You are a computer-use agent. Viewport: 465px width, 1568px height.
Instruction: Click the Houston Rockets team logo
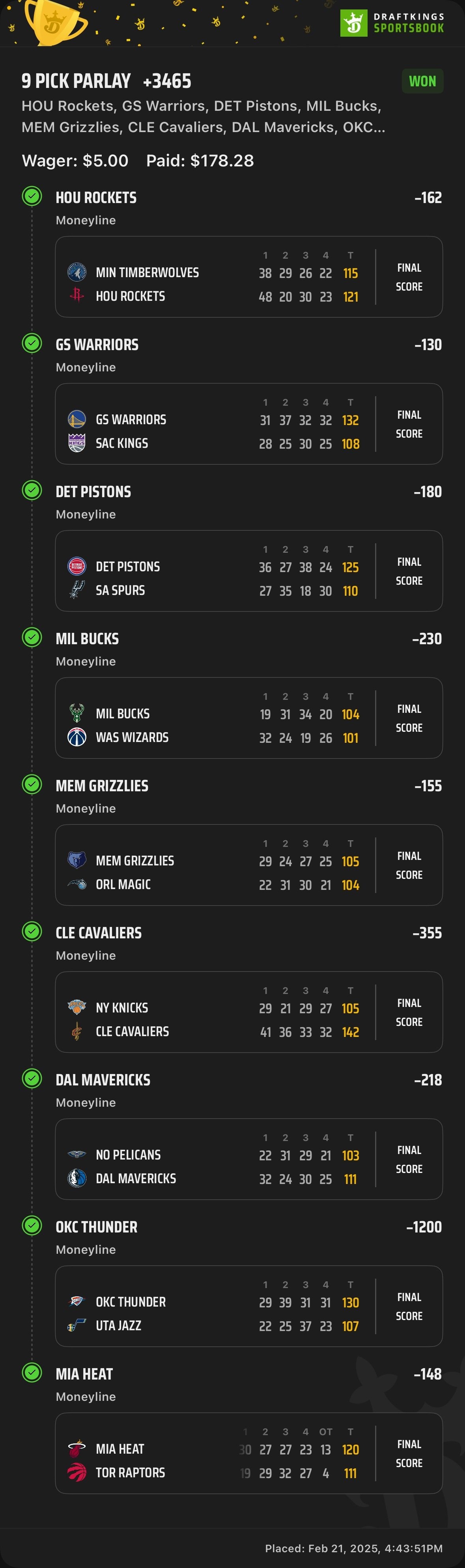tap(77, 295)
